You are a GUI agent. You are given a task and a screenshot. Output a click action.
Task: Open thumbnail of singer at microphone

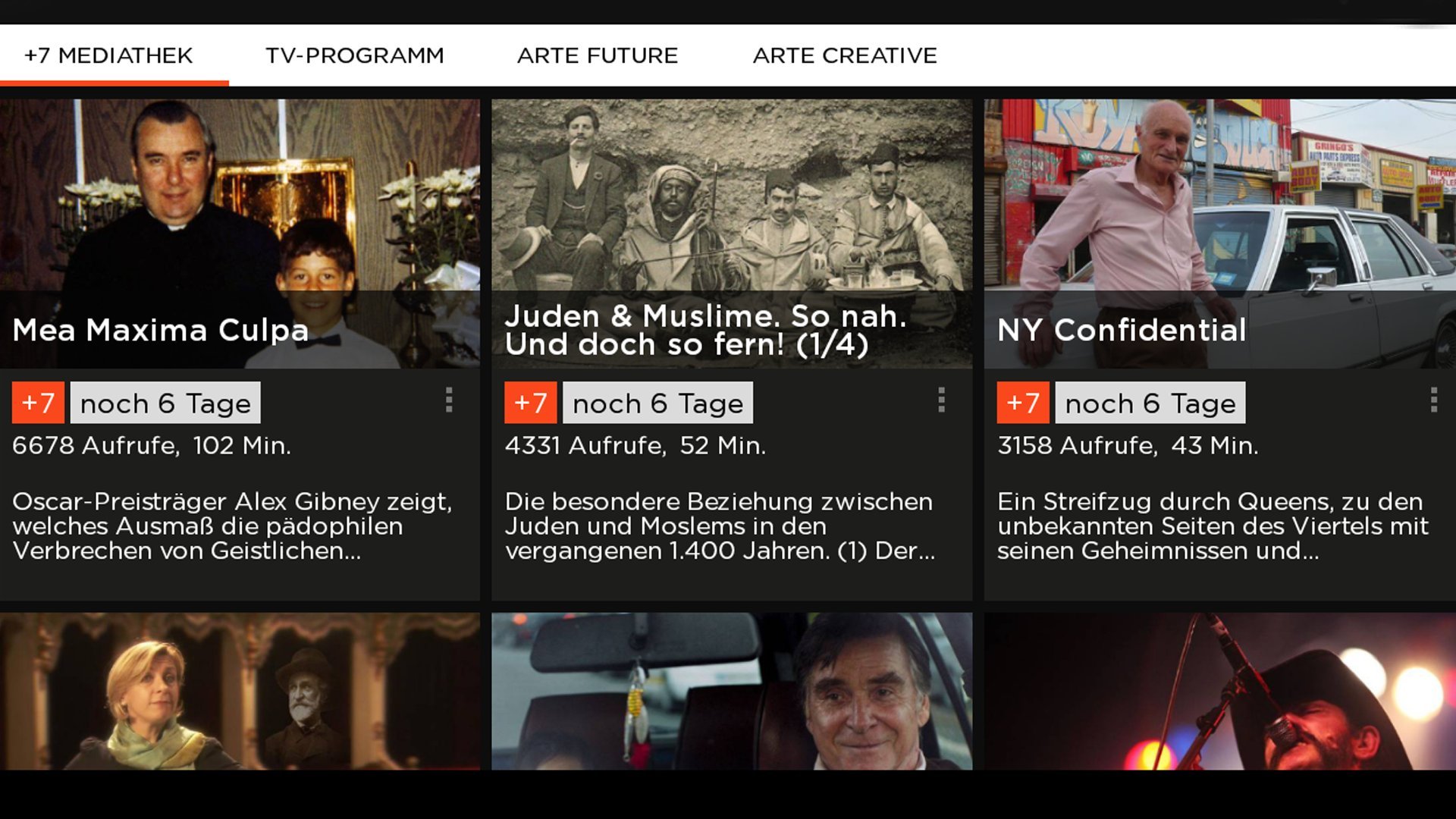pyautogui.click(x=1219, y=691)
